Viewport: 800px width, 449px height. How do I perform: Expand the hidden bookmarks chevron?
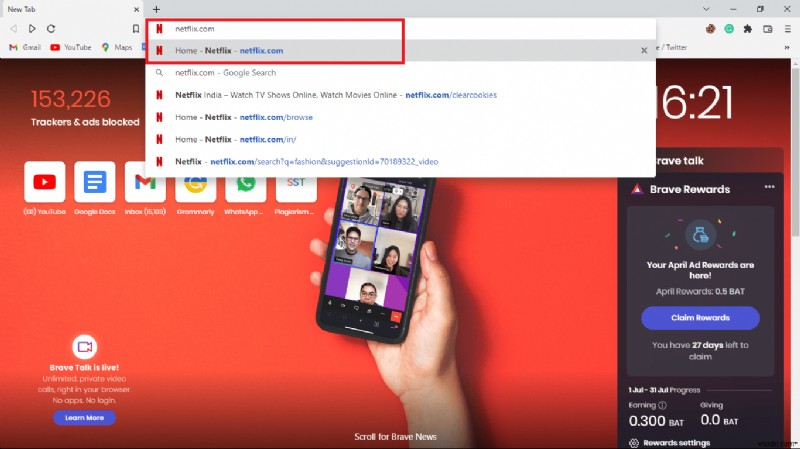coord(787,47)
